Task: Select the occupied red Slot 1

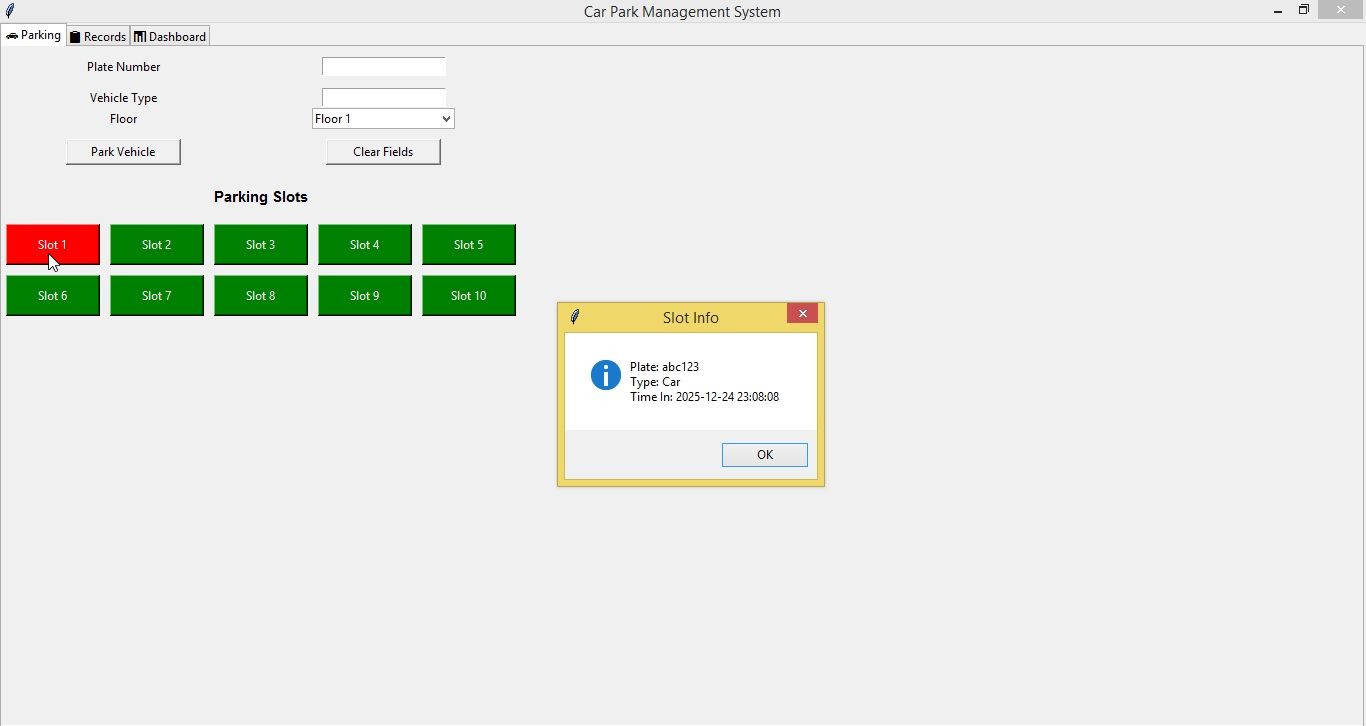Action: (53, 245)
